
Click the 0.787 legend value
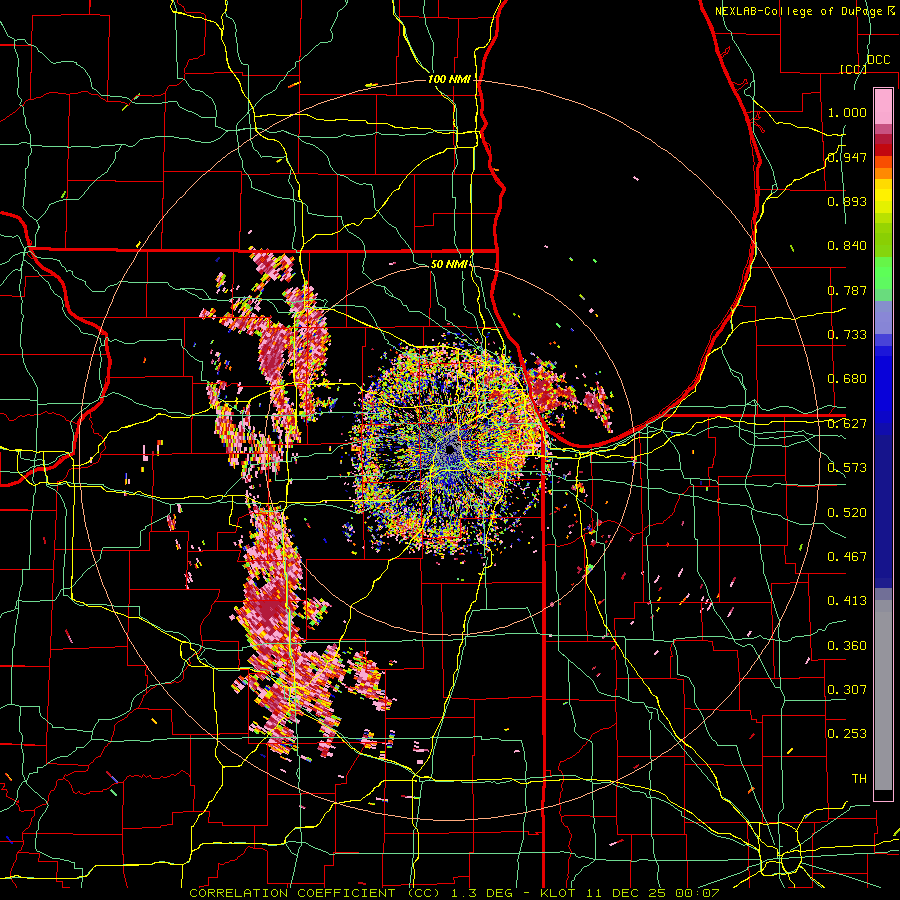(x=847, y=290)
